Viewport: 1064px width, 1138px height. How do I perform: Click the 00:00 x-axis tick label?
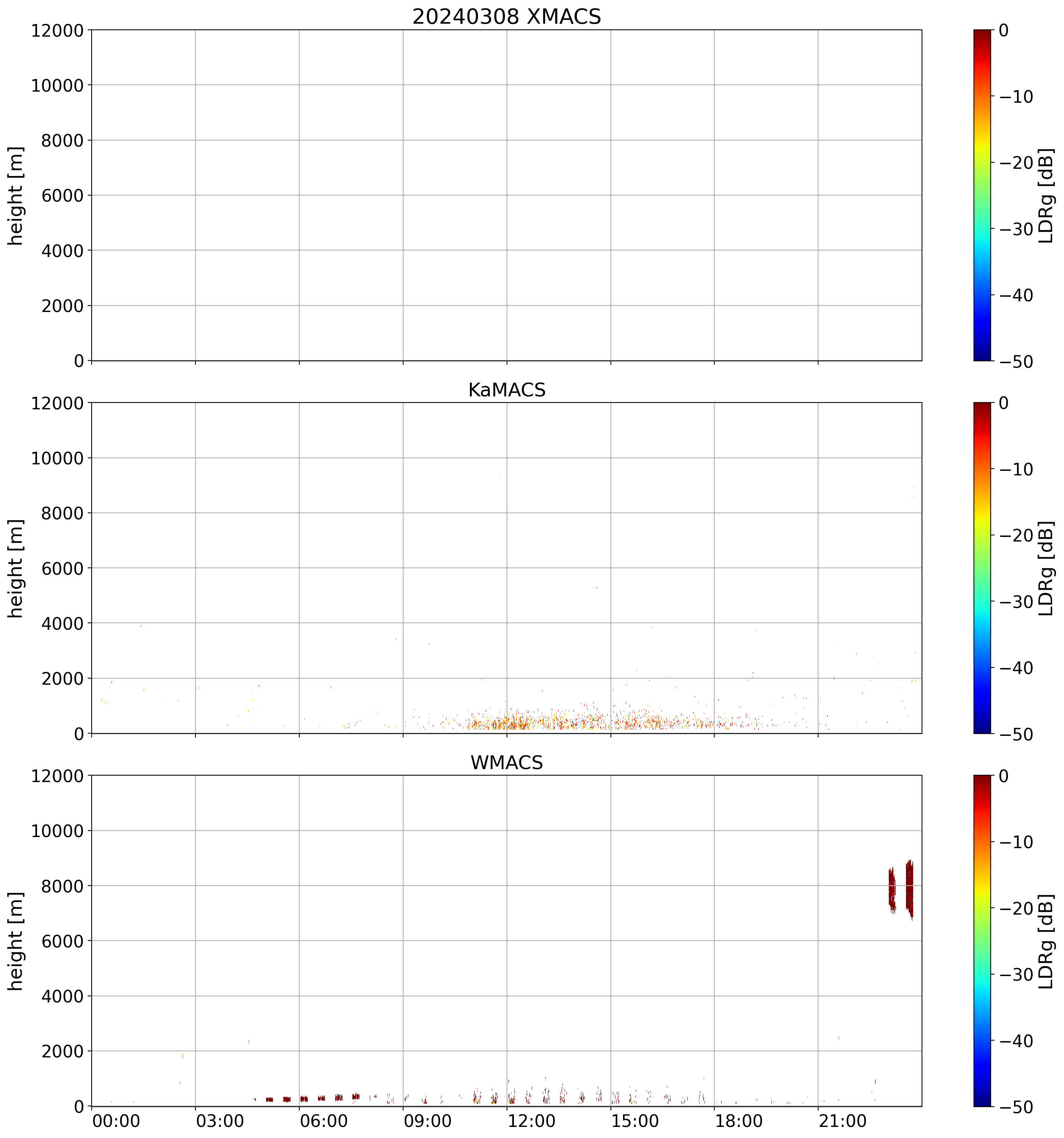(x=116, y=1121)
